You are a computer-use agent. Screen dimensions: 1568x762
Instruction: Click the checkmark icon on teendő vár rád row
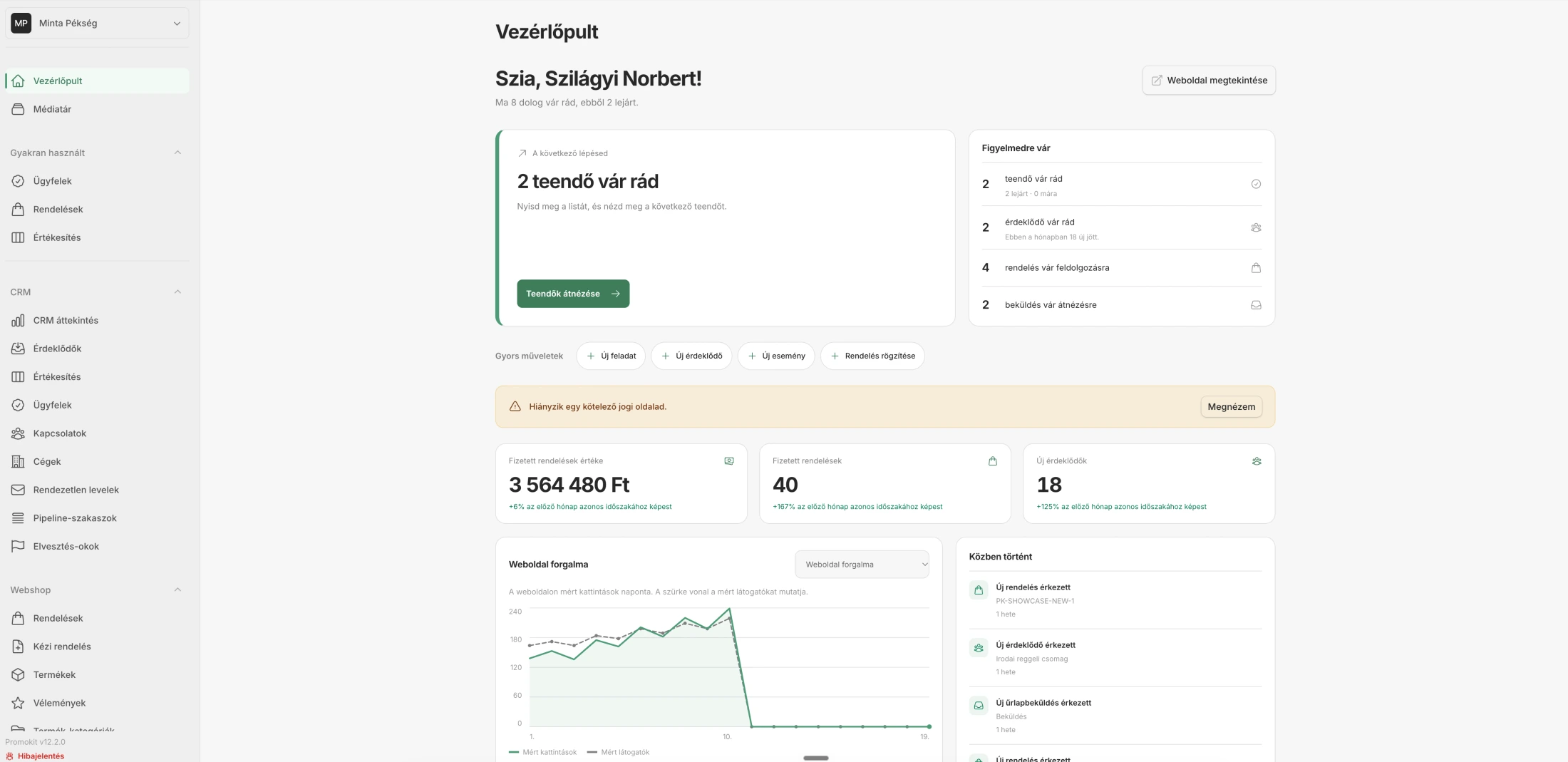pos(1256,184)
